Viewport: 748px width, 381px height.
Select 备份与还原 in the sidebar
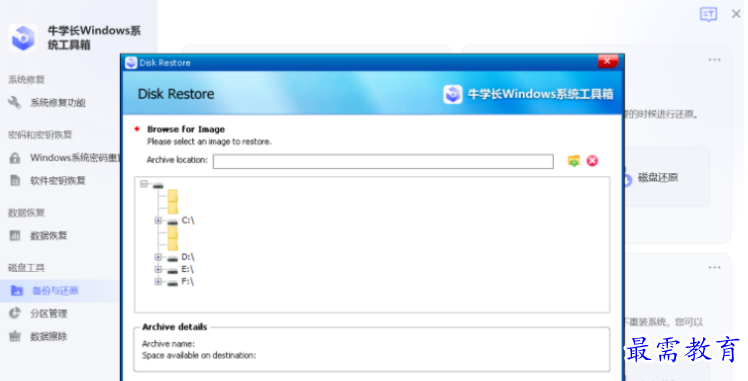55,290
